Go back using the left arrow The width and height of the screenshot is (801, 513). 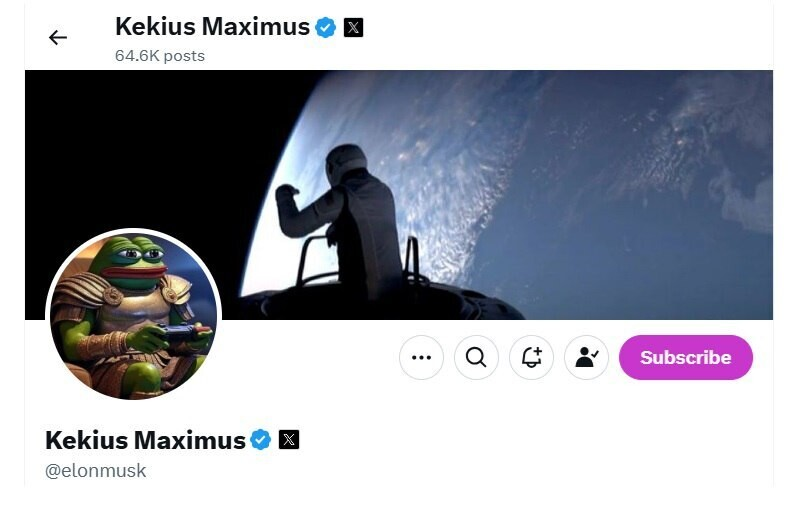click(58, 37)
